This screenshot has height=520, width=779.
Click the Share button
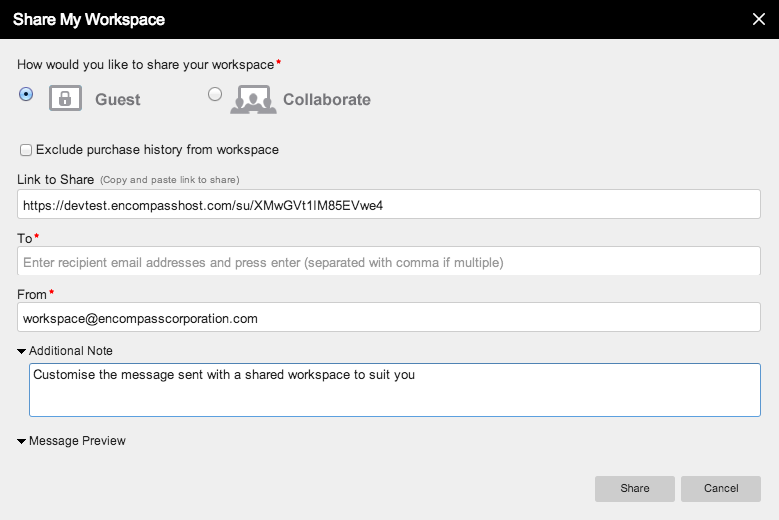point(634,489)
